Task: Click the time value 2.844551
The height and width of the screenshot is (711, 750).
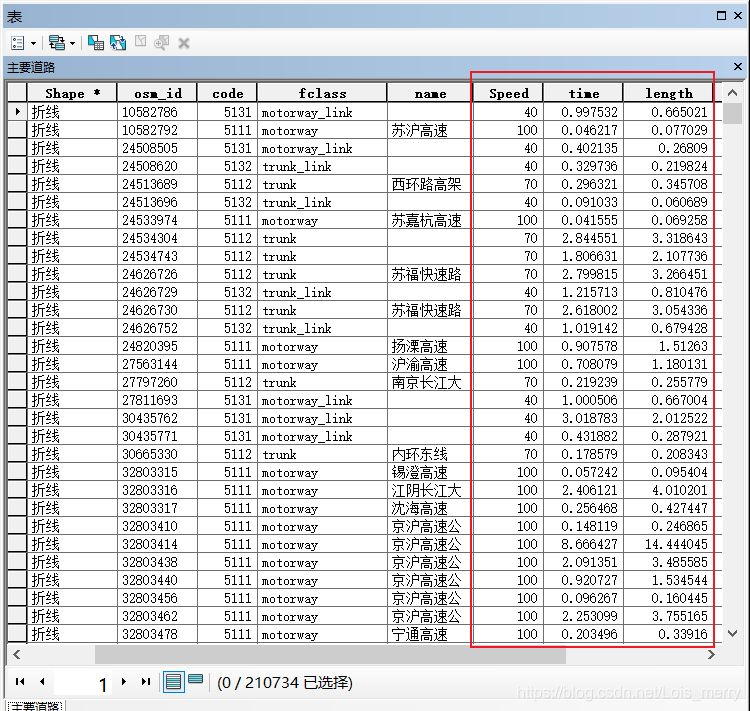Action: 583,238
